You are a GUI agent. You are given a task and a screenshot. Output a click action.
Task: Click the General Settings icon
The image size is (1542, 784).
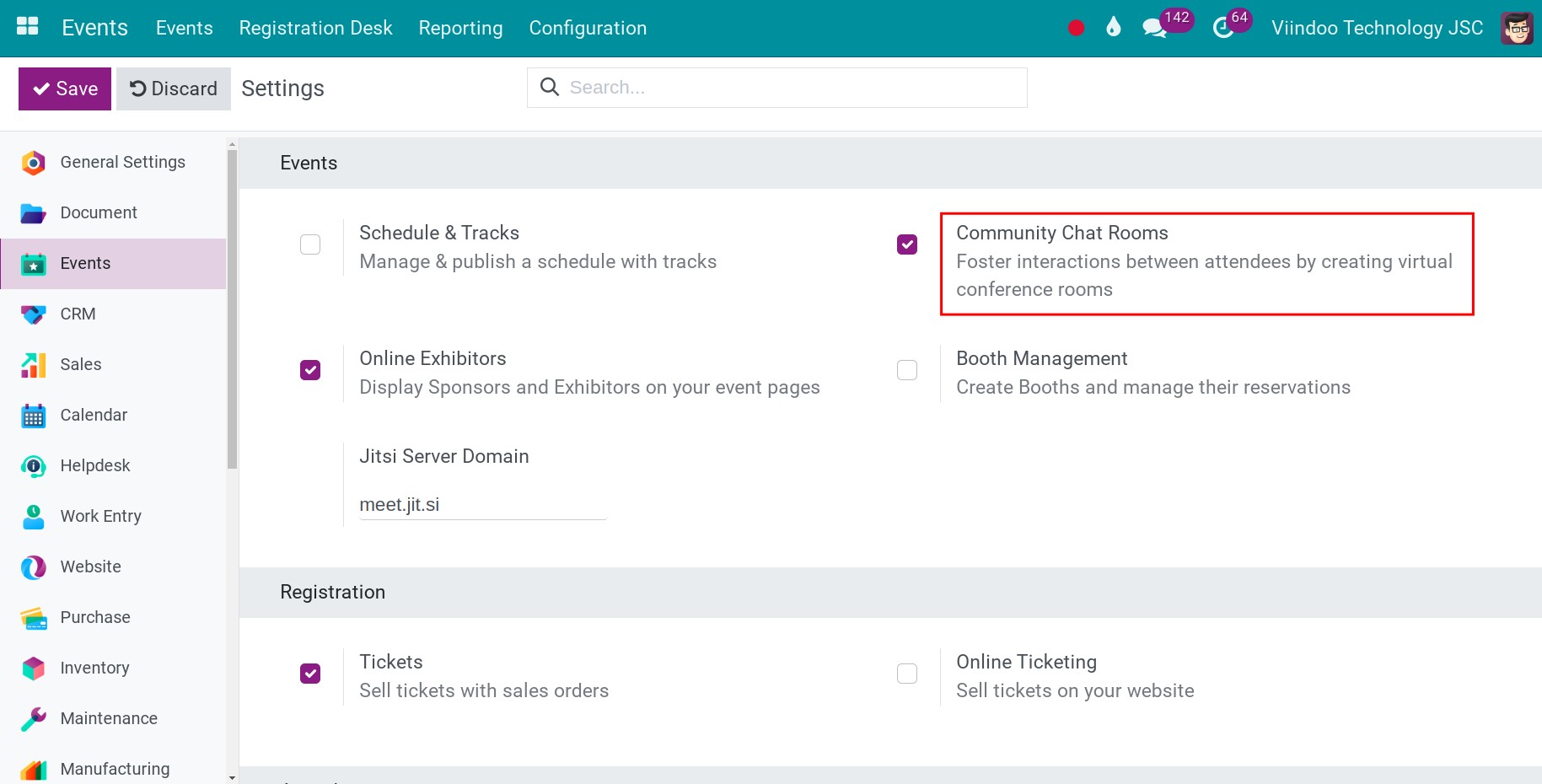[x=33, y=163]
